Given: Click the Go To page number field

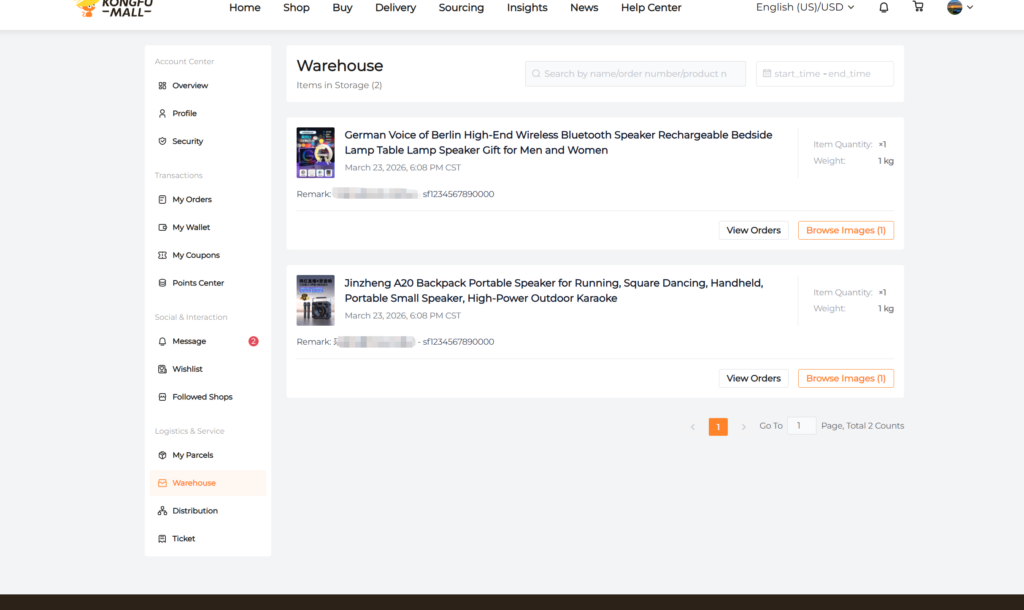Looking at the screenshot, I should coord(801,426).
